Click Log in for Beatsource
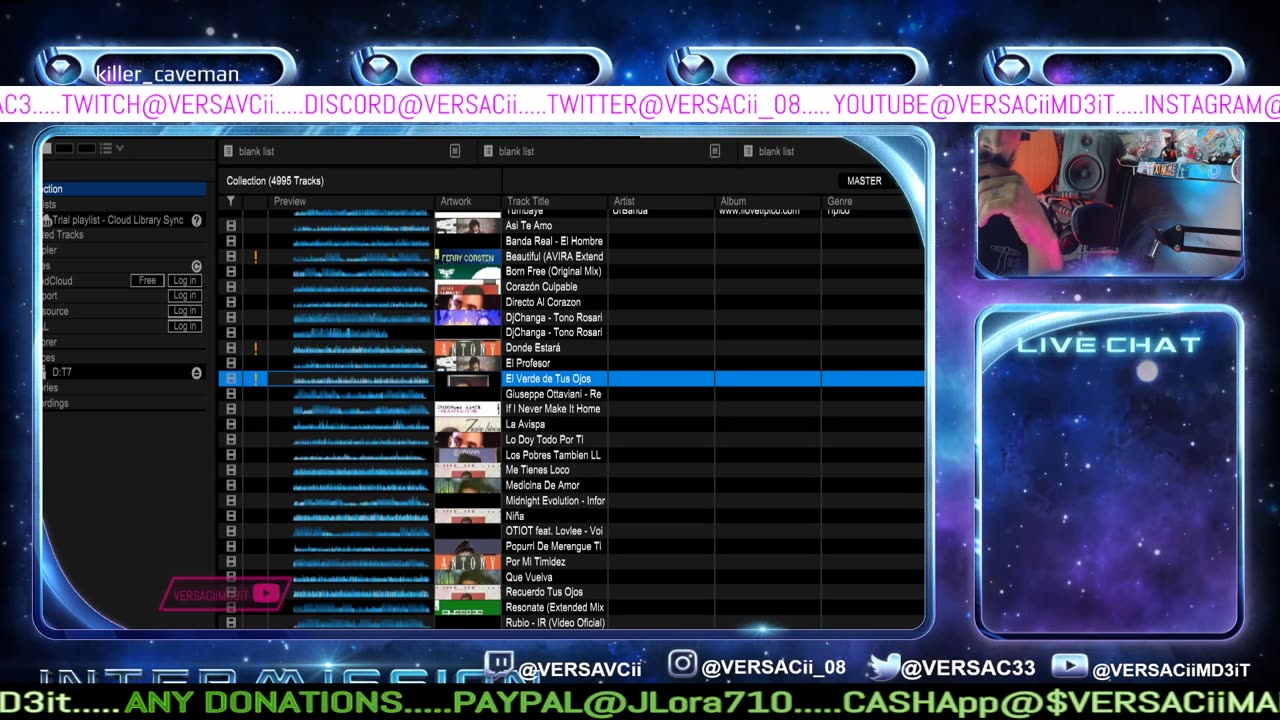1280x720 pixels. point(185,311)
